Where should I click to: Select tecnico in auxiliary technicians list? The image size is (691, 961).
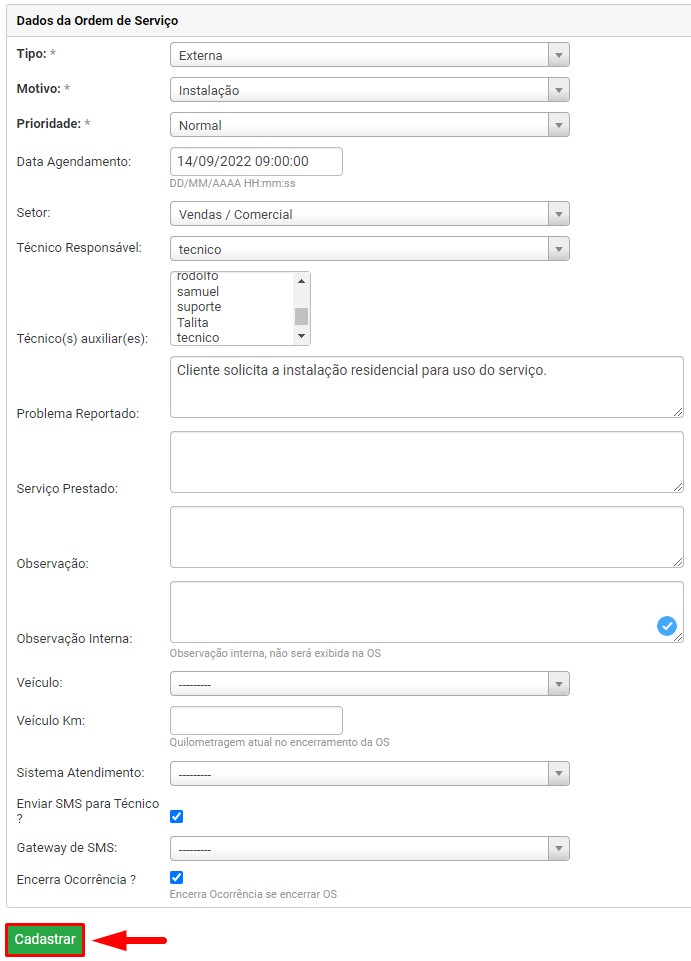pyautogui.click(x=198, y=338)
